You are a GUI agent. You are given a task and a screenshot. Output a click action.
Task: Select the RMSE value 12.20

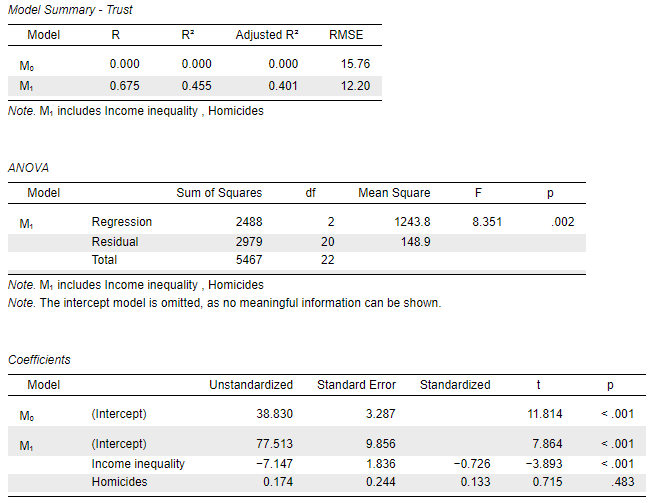(355, 86)
